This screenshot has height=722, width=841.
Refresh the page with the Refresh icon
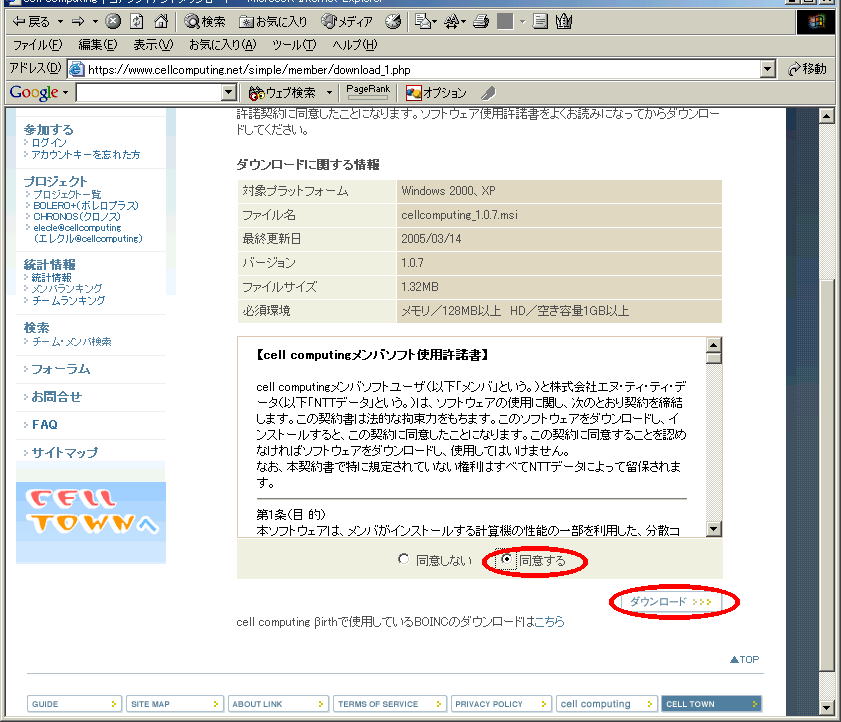coord(137,21)
